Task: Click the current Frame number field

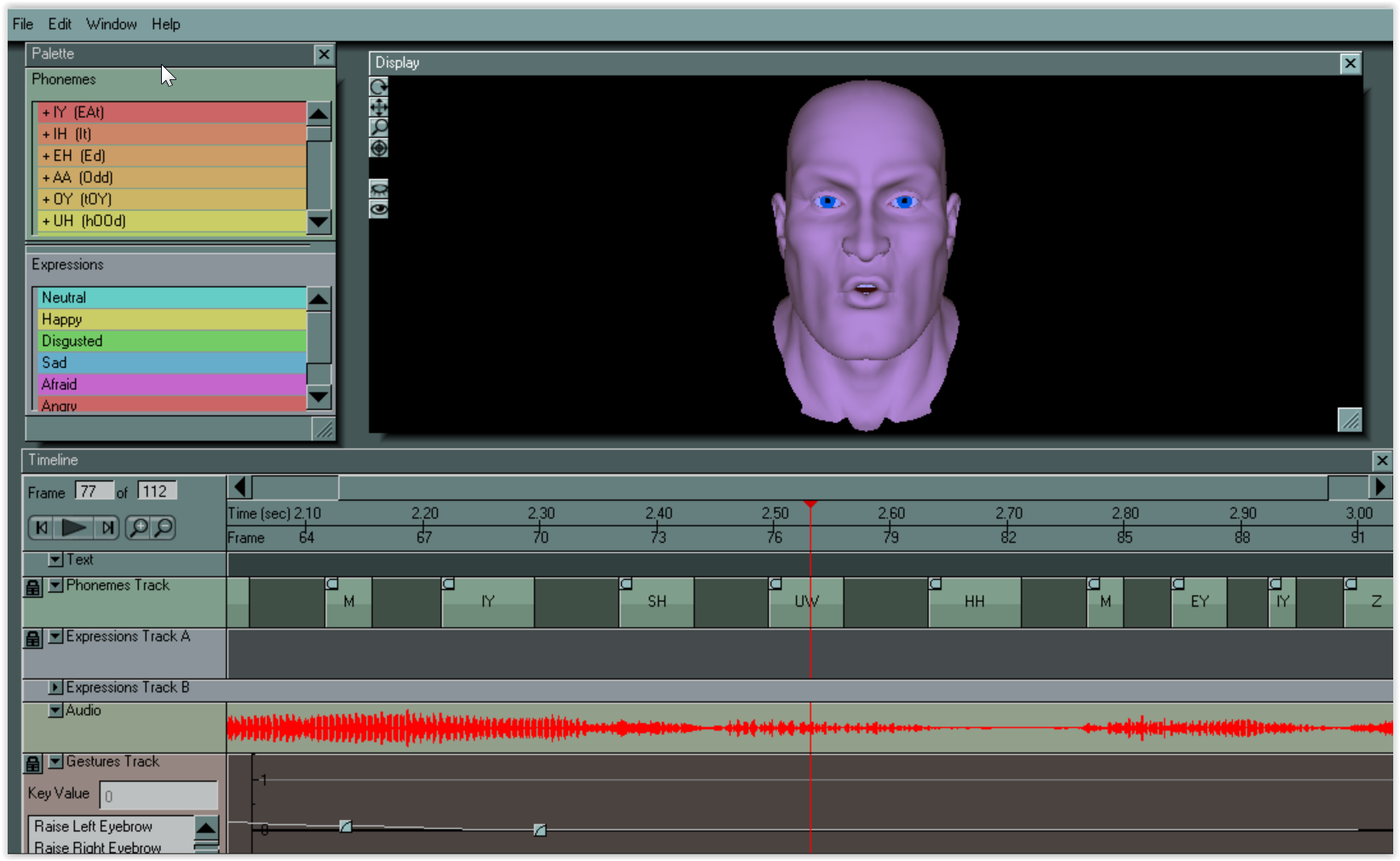Action: 93,491
